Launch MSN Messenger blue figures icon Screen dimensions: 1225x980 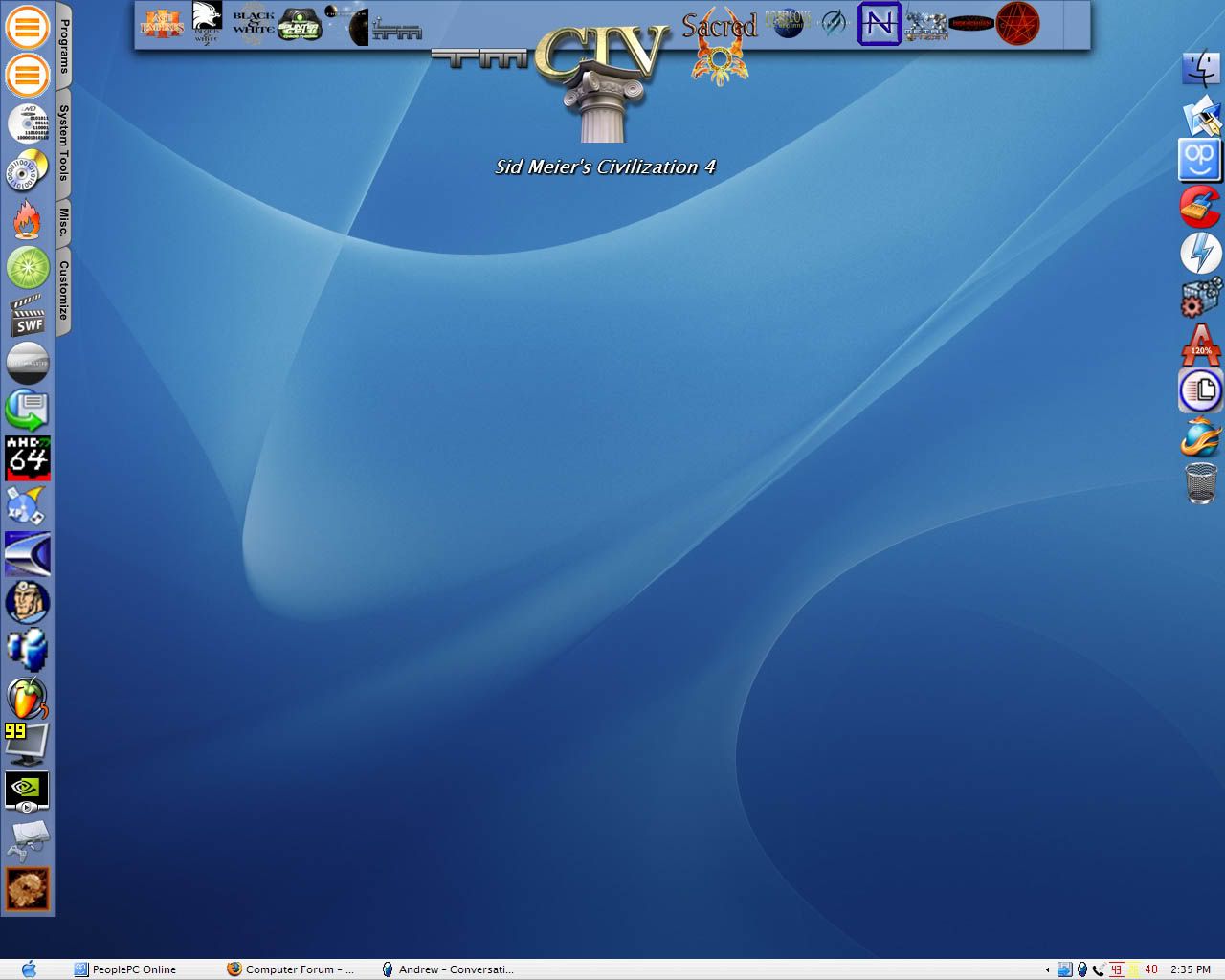[x=28, y=650]
